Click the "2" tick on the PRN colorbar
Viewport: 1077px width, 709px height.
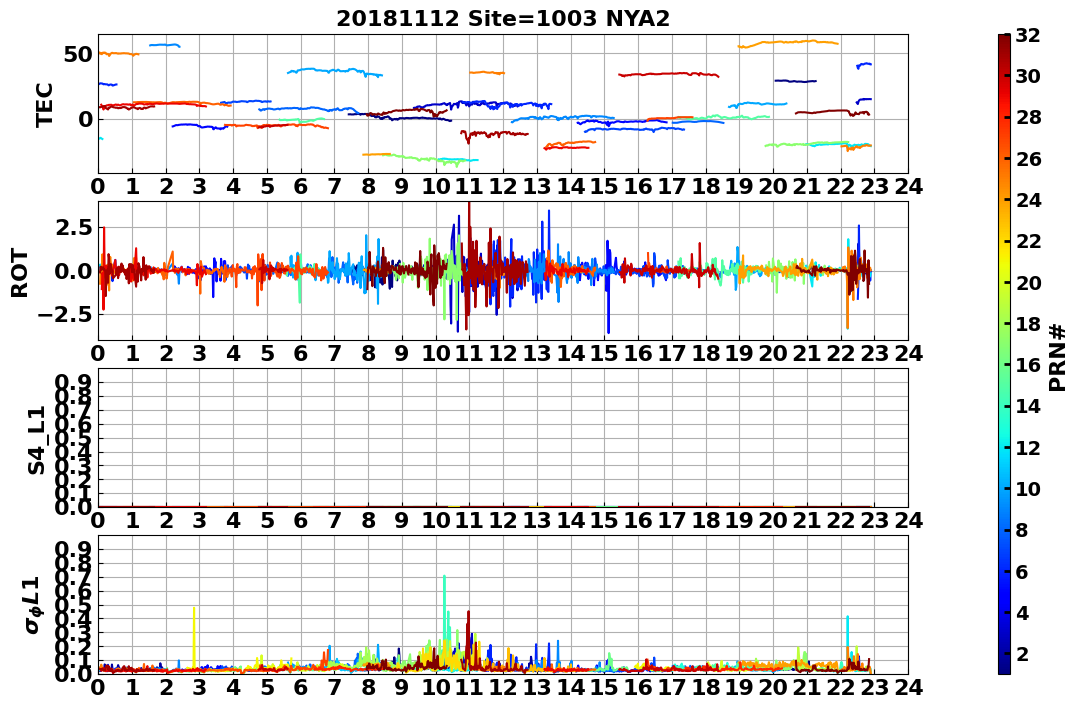click(1023, 653)
